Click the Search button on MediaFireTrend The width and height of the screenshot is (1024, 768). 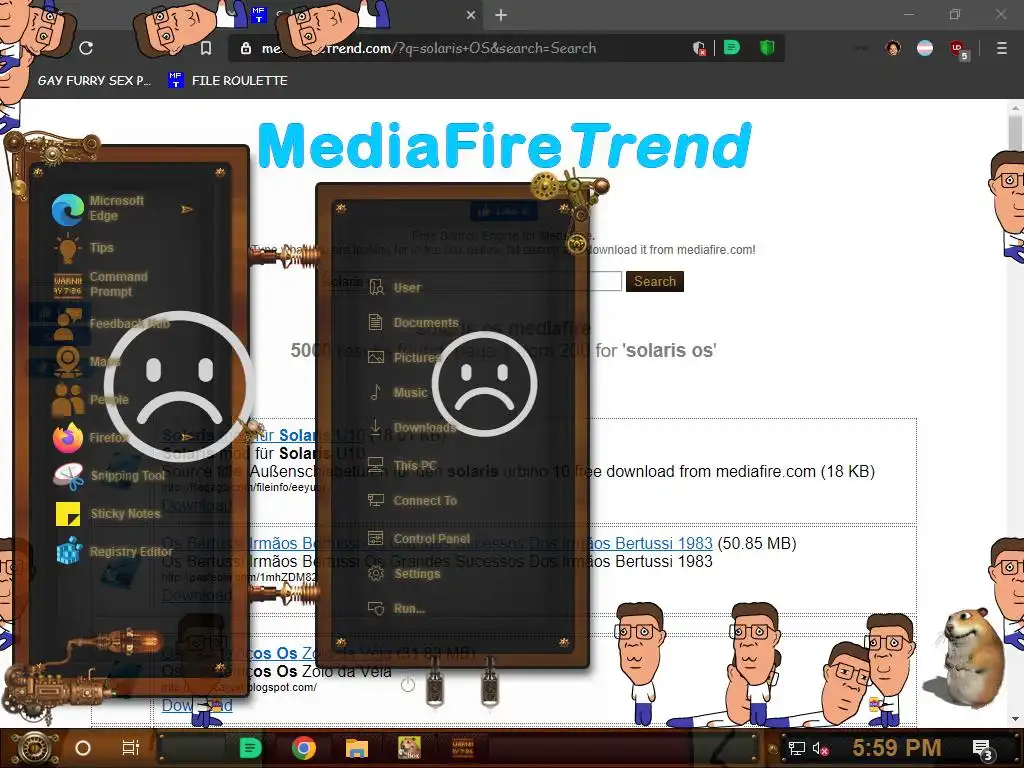tap(654, 281)
